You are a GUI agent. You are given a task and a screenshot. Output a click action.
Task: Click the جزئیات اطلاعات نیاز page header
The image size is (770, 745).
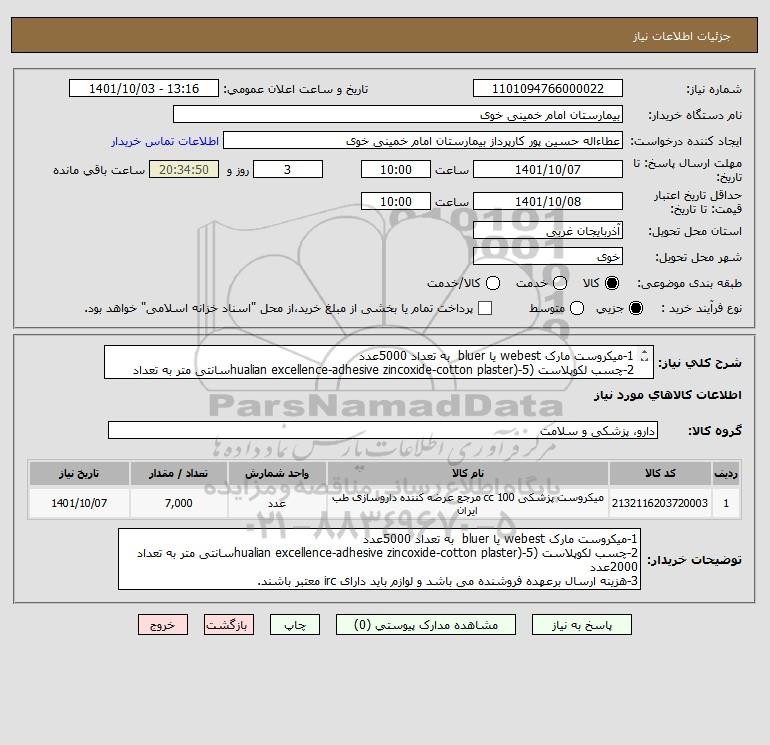pyautogui.click(x=385, y=35)
